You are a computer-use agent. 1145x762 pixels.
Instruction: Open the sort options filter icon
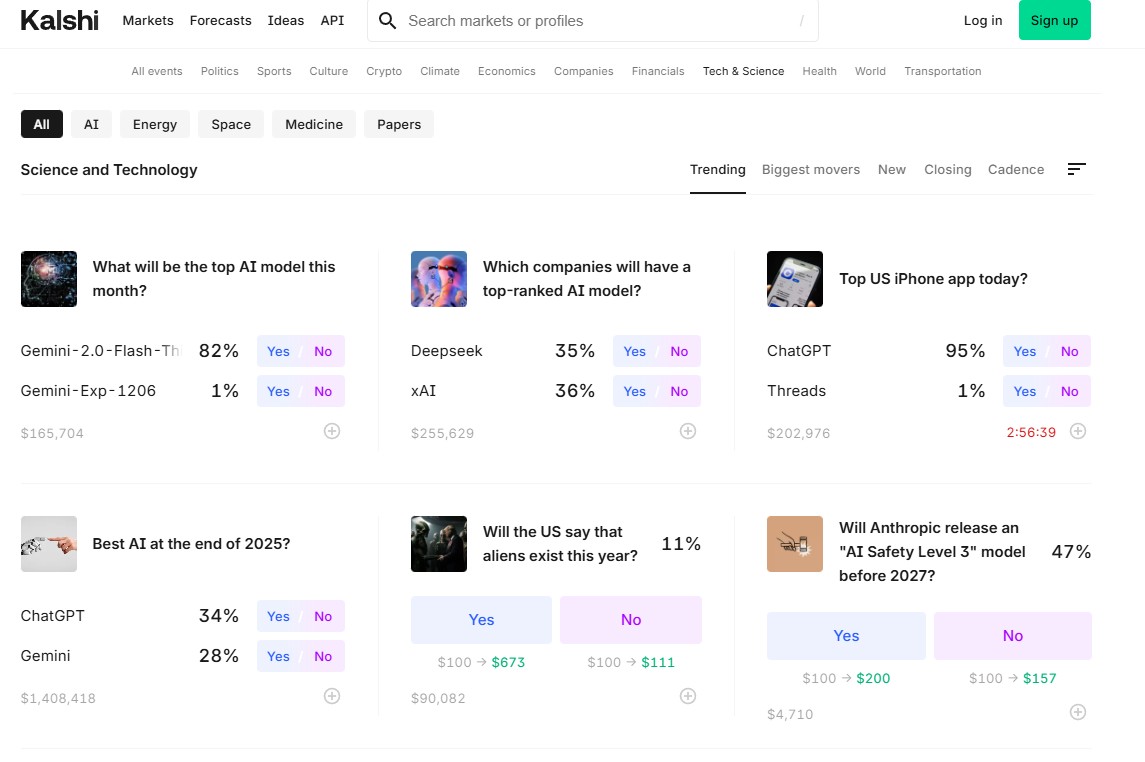[1076, 169]
